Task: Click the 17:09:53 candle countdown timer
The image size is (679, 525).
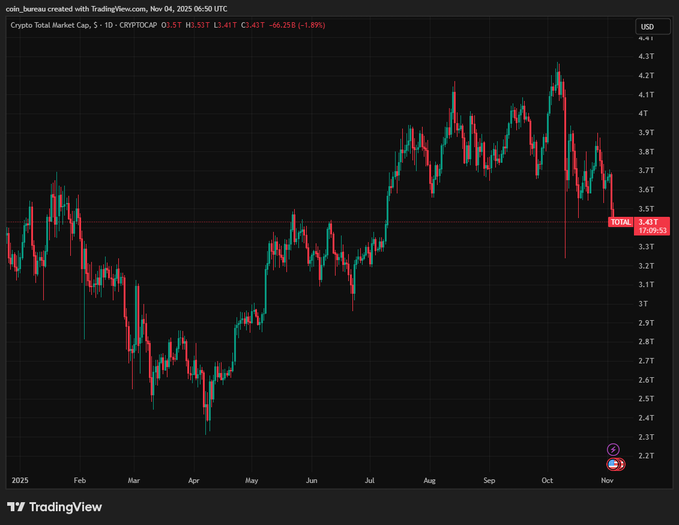Action: tap(651, 230)
